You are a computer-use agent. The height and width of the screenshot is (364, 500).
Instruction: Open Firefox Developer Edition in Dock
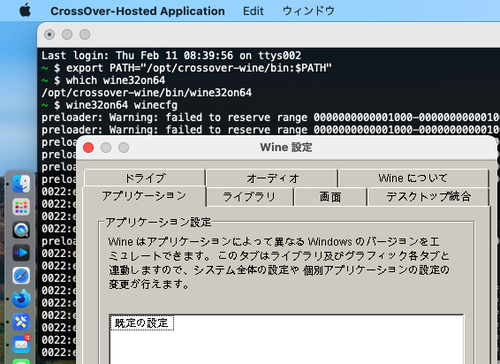tap(21, 299)
